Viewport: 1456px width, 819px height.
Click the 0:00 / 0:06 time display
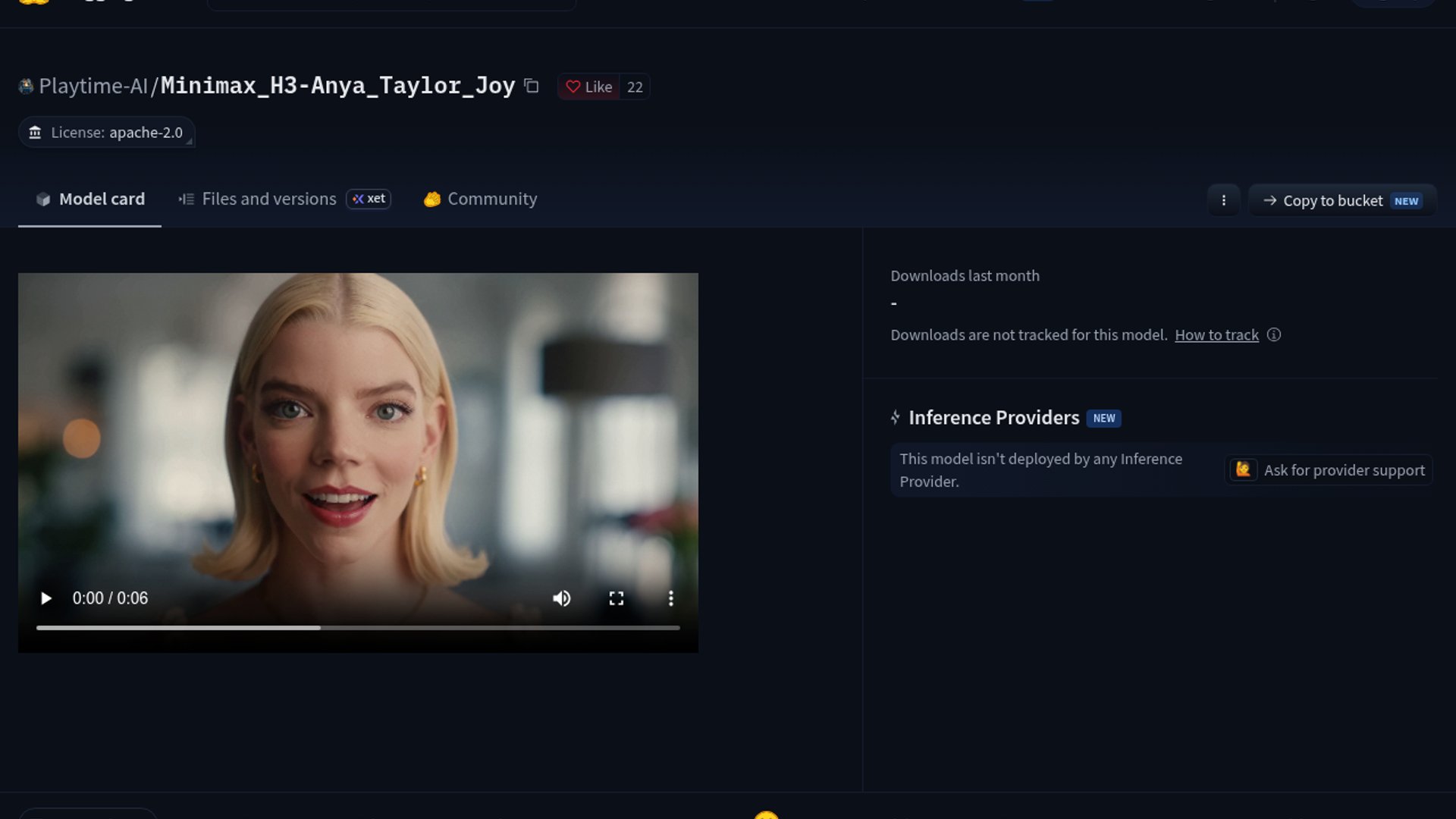[110, 598]
